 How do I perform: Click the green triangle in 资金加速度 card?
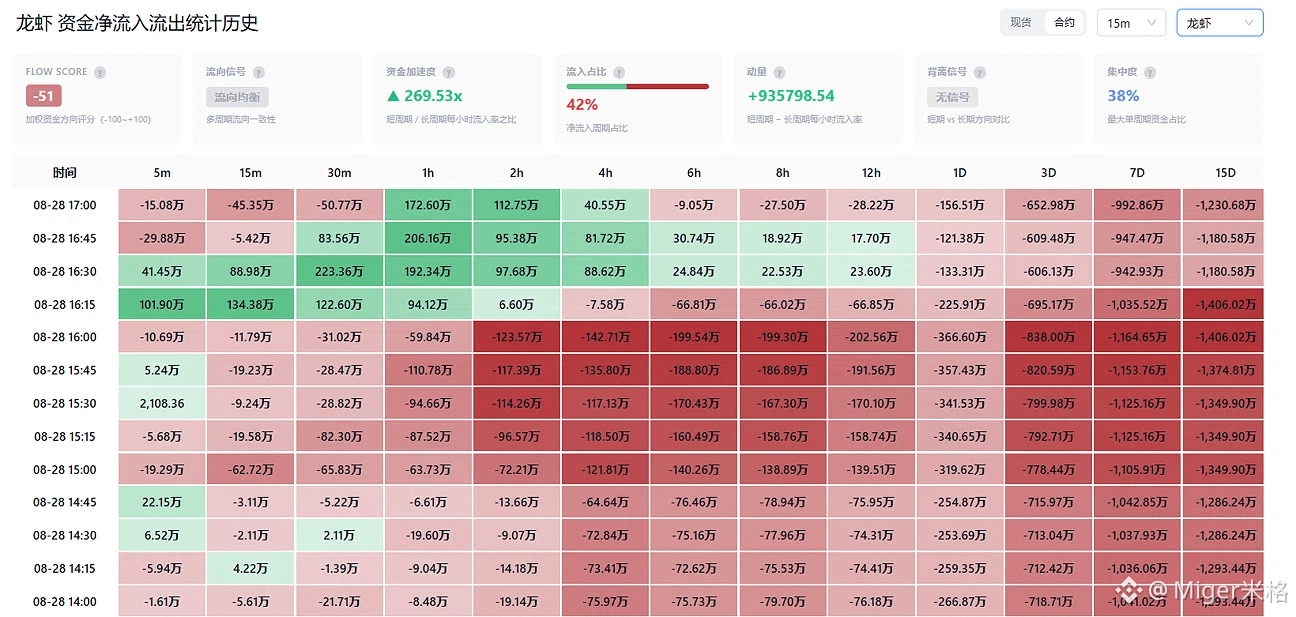coord(394,96)
